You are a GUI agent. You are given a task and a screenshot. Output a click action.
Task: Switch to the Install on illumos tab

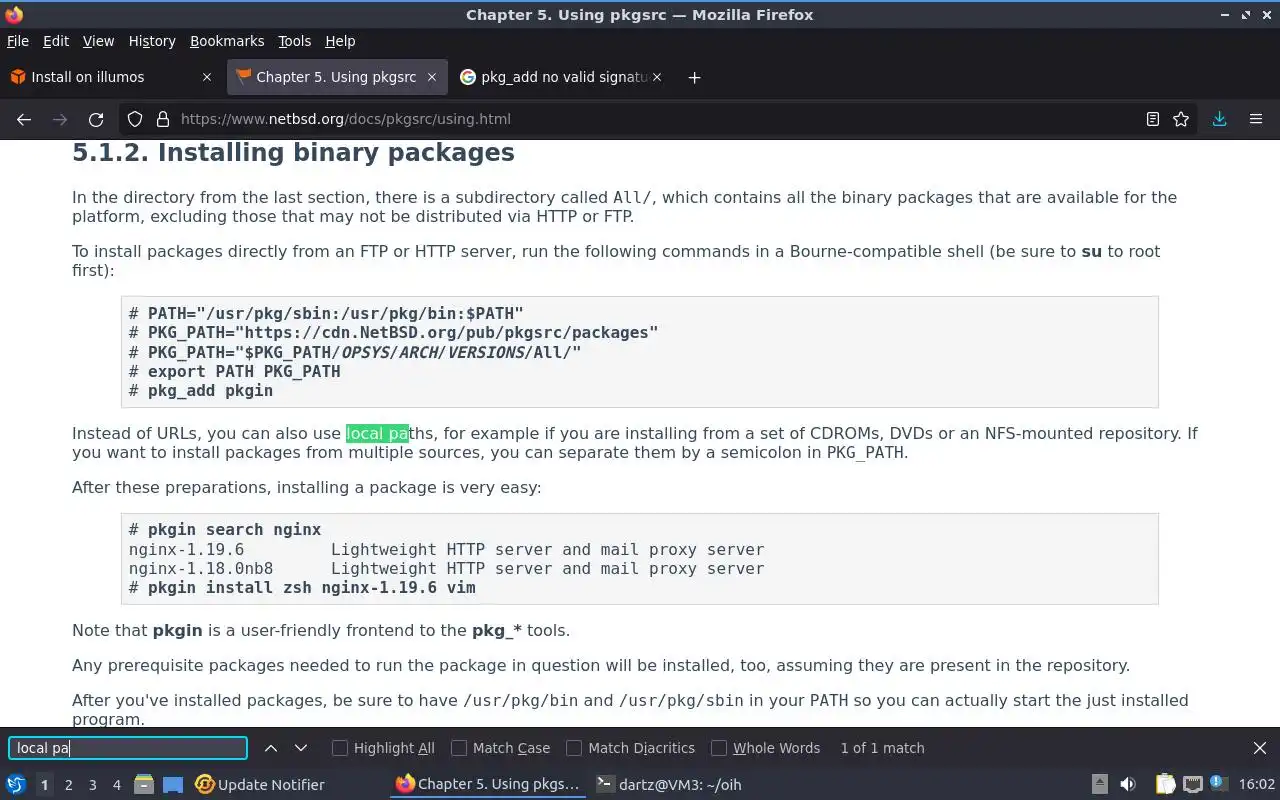pyautogui.click(x=111, y=77)
